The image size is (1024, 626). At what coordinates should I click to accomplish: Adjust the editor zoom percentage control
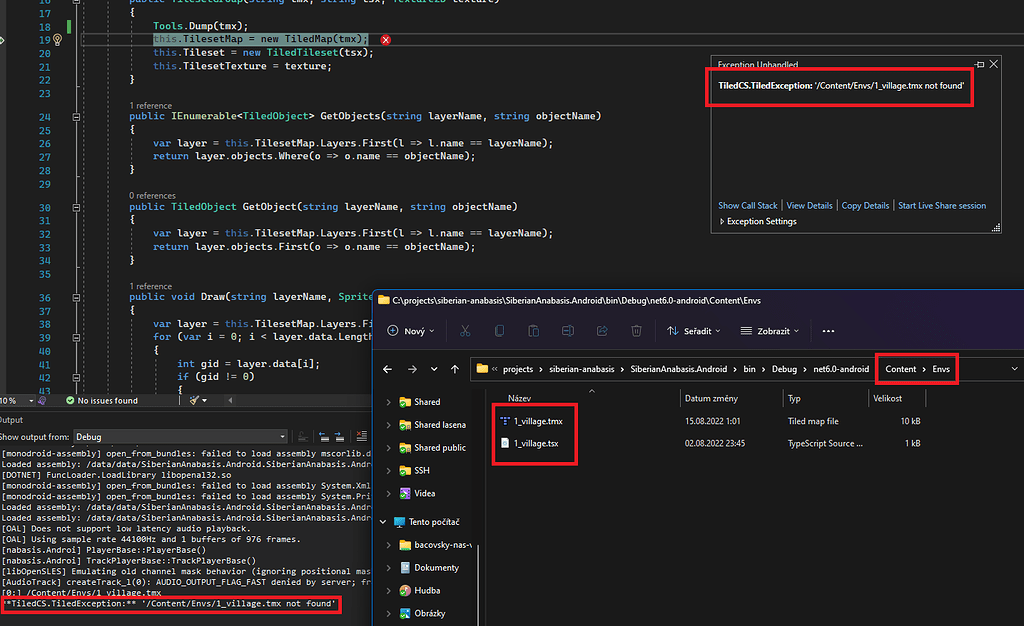[x=14, y=399]
